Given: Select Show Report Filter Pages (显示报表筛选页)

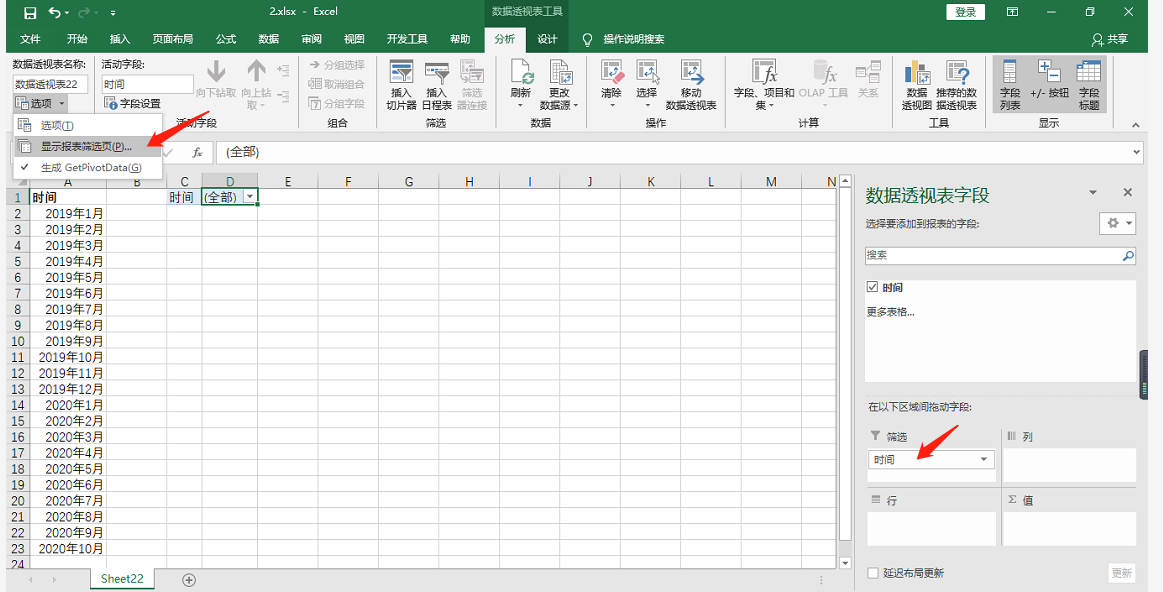Looking at the screenshot, I should pos(88,147).
